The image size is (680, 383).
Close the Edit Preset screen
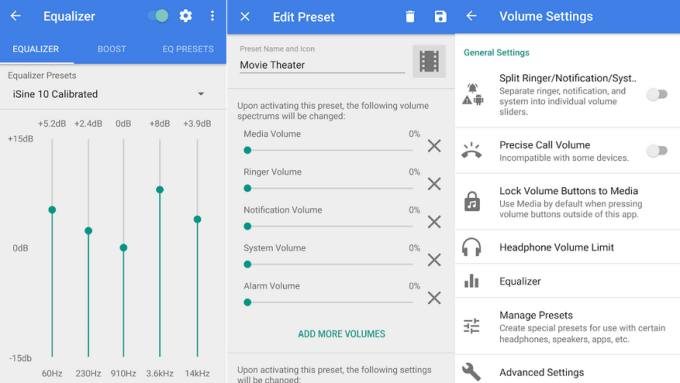[245, 16]
